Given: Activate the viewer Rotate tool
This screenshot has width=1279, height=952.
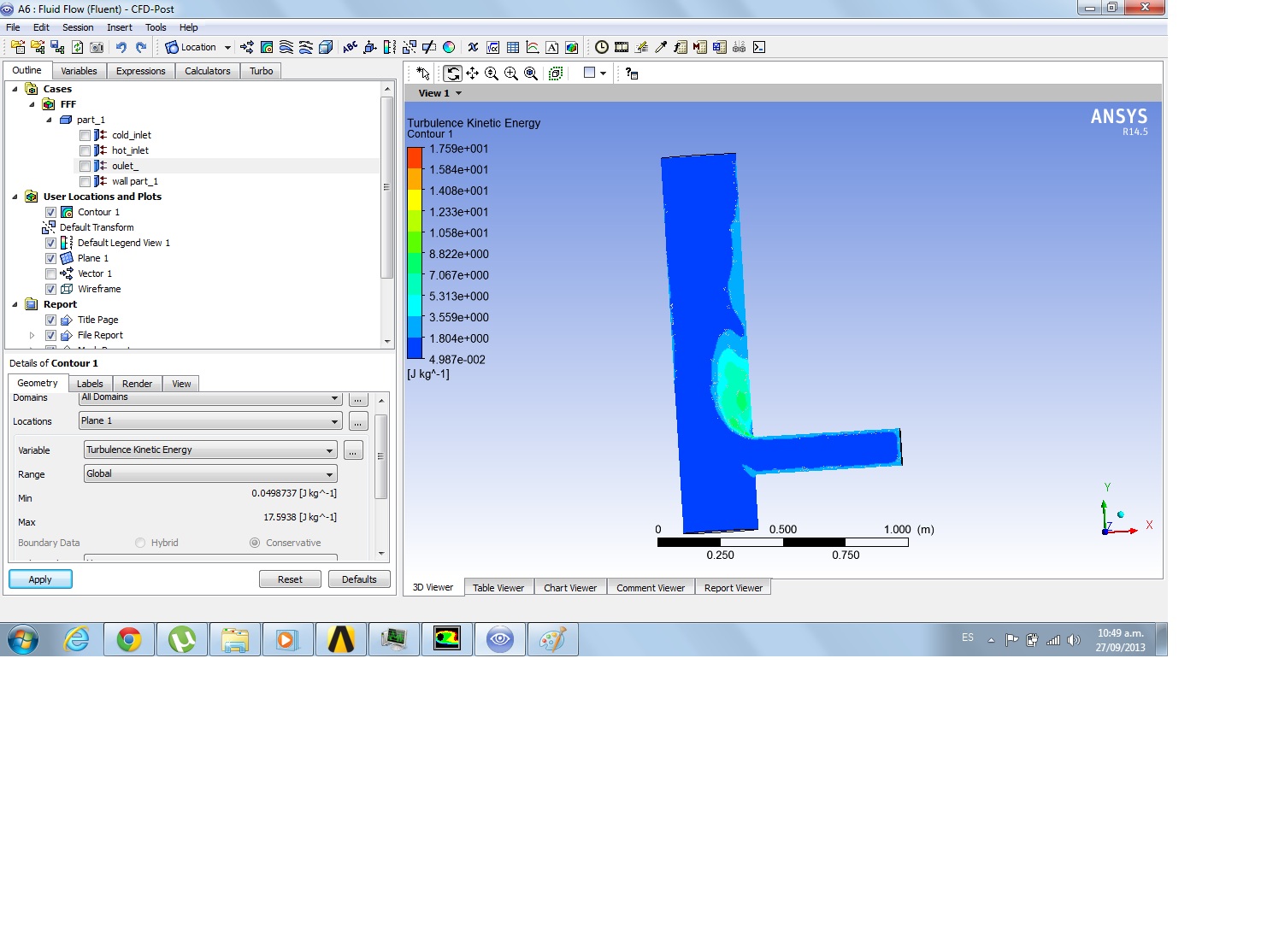Looking at the screenshot, I should [452, 73].
